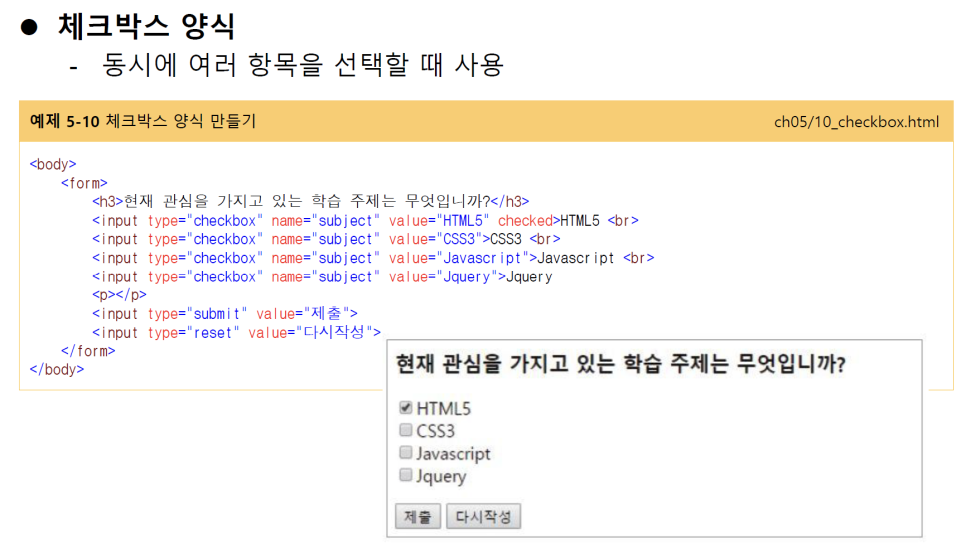This screenshot has width=966, height=552.
Task: Click the code line with value="Jquery"
Action: click(x=322, y=277)
